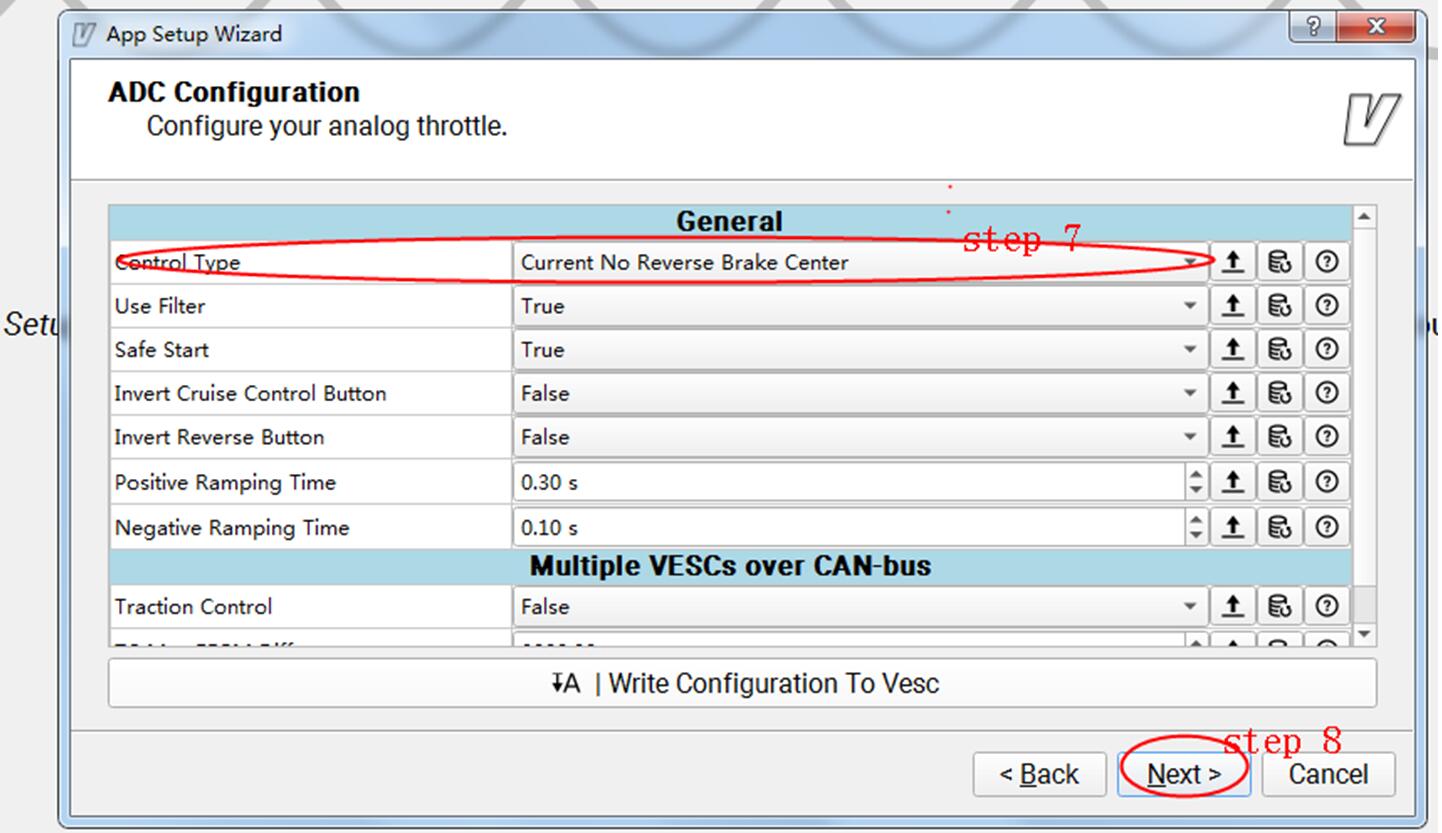The height and width of the screenshot is (833, 1442).
Task: Increase Positive Ramping Time with up arrow
Action: click(1196, 475)
